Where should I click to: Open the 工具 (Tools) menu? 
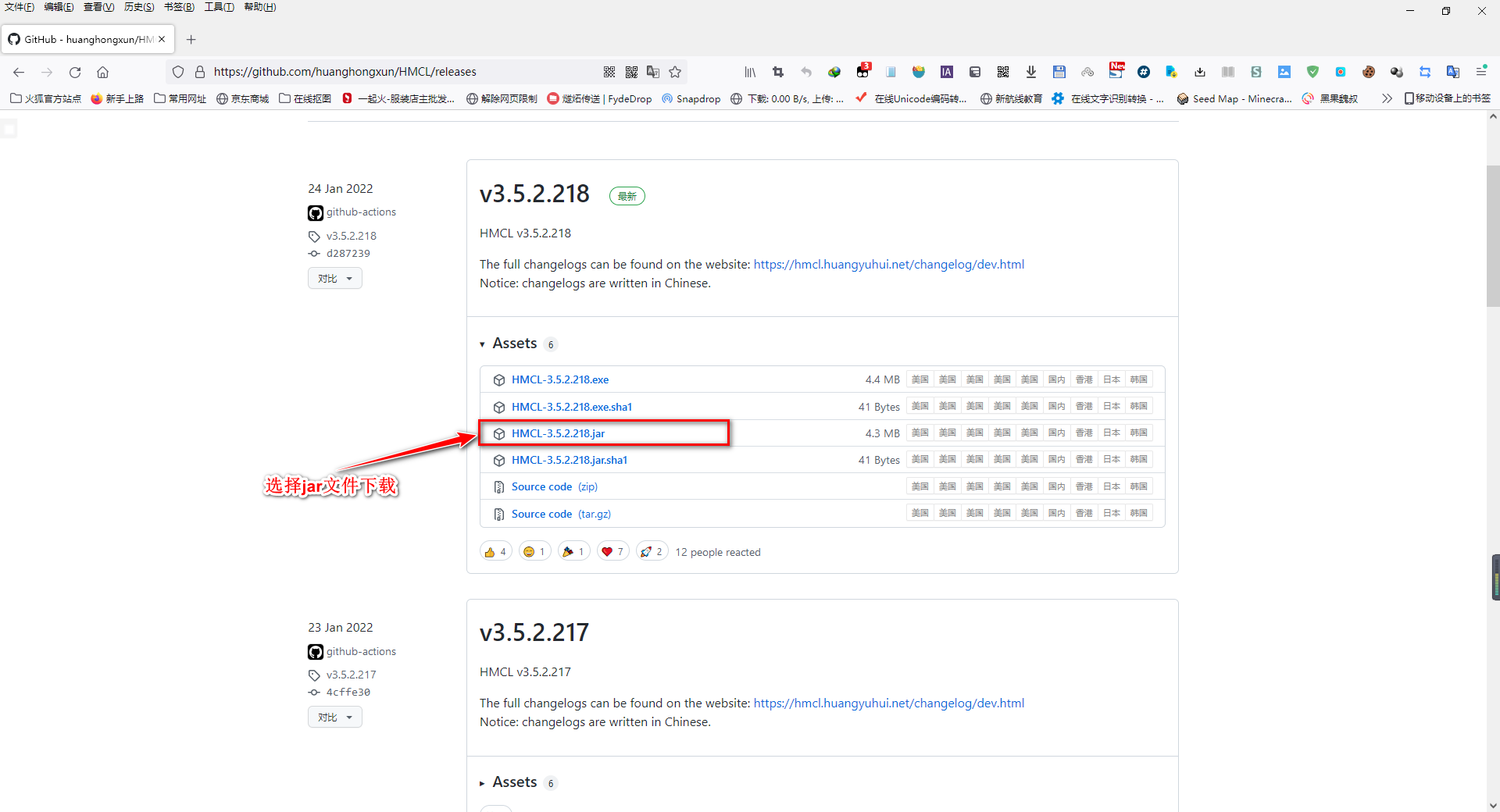pos(220,7)
